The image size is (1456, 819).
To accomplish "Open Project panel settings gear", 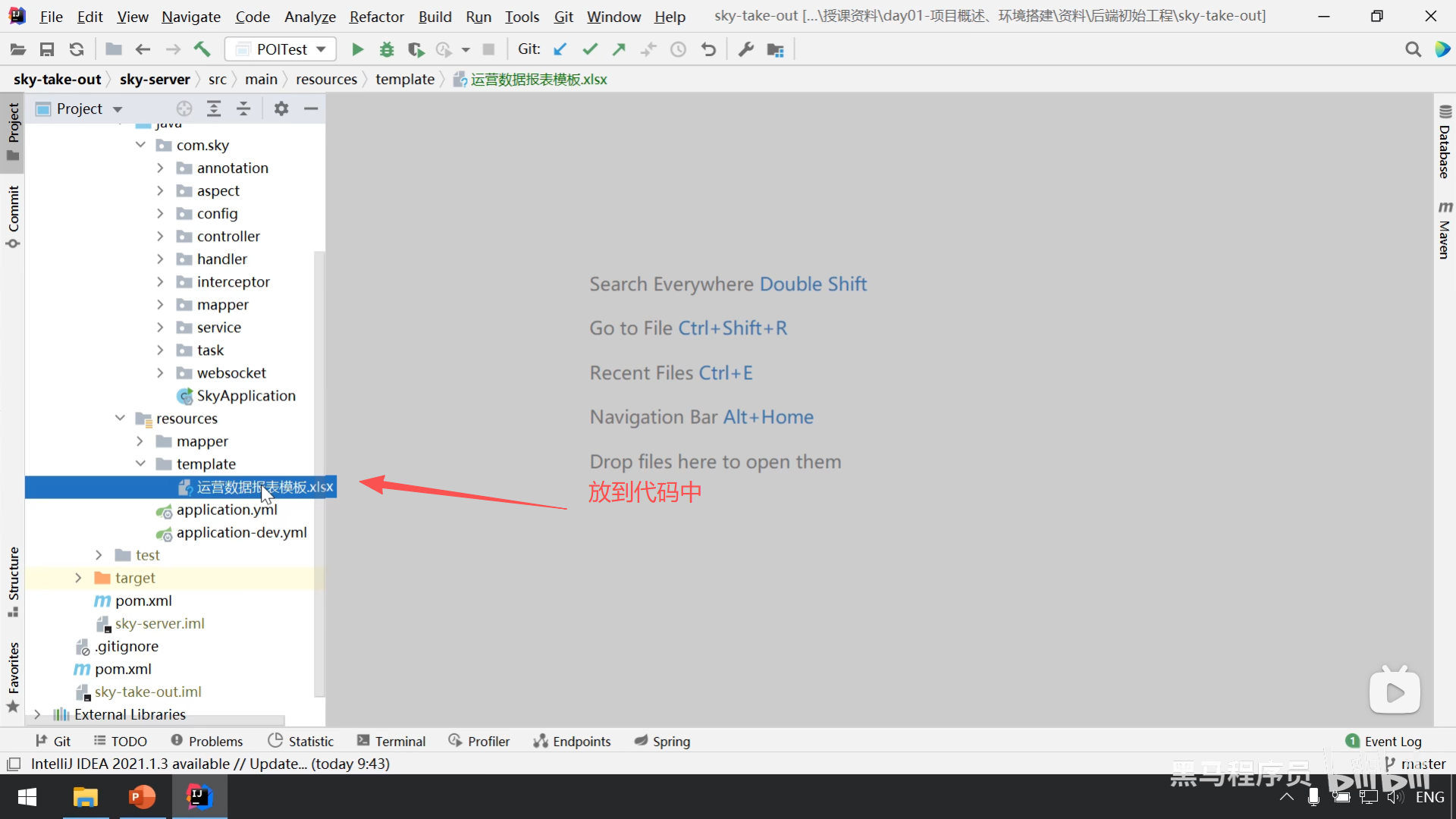I will pyautogui.click(x=281, y=108).
